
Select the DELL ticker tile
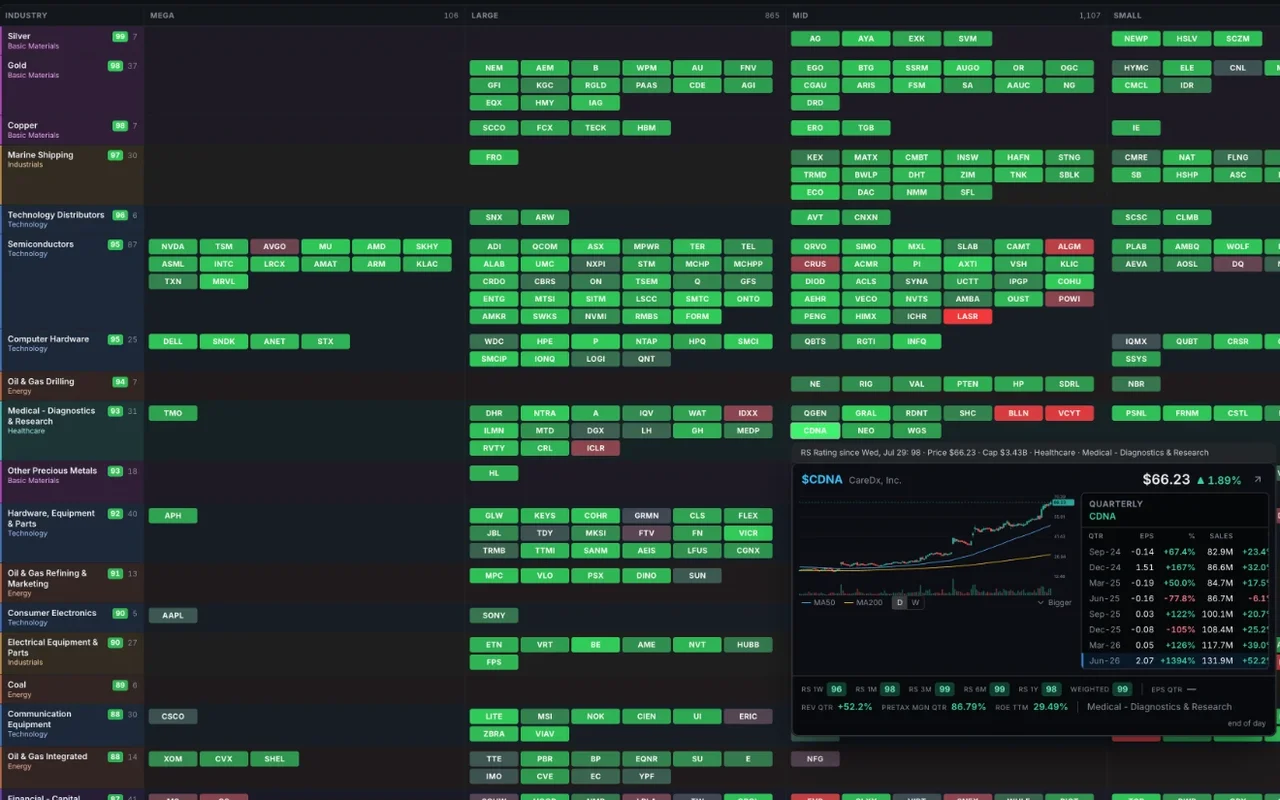pyautogui.click(x=173, y=342)
